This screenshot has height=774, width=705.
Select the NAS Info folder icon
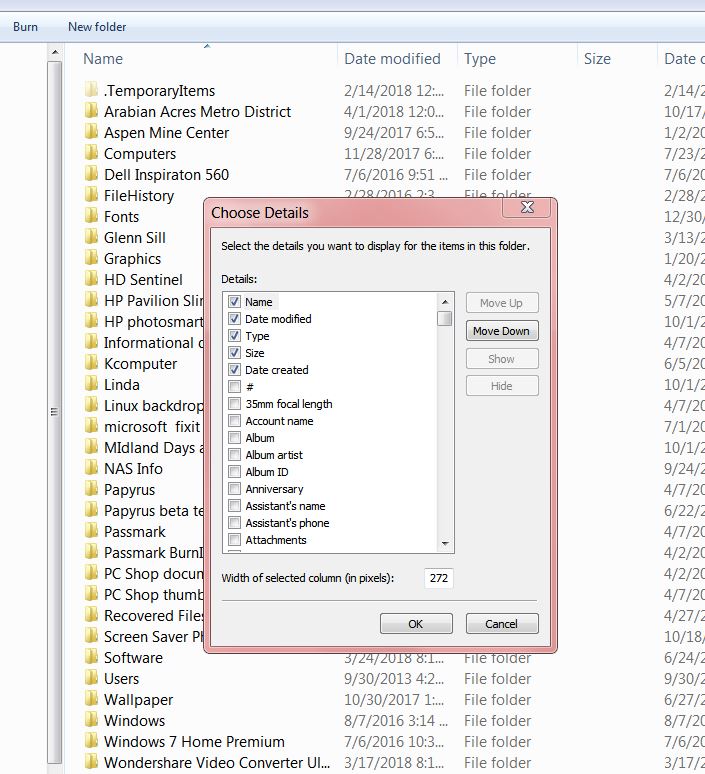click(91, 468)
